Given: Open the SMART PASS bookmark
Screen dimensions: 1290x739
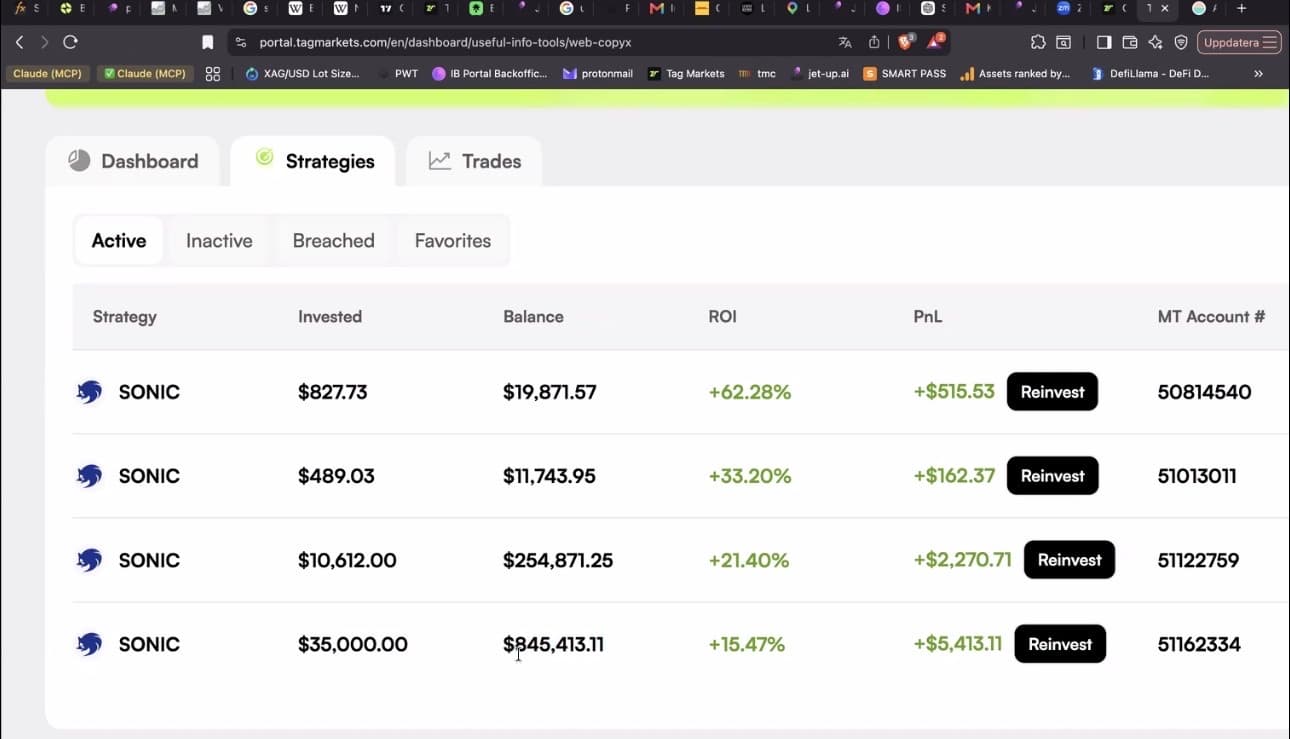Looking at the screenshot, I should tap(905, 73).
